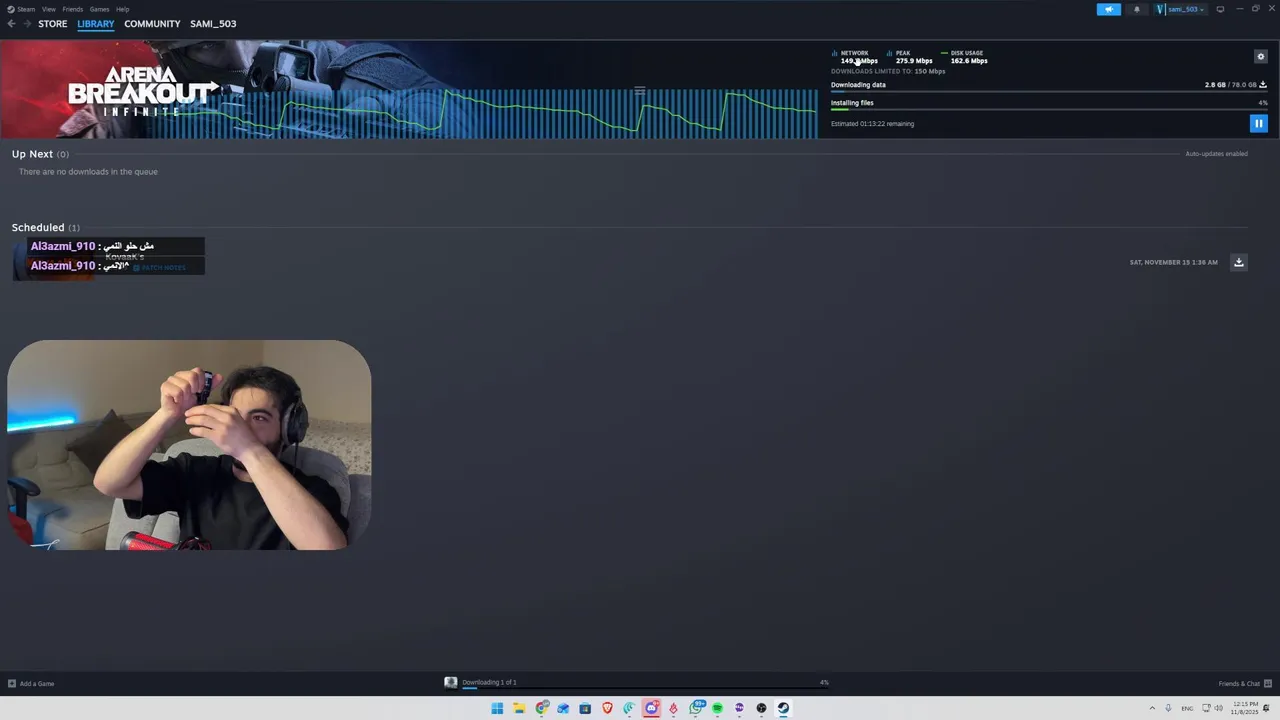1280x720 pixels.
Task: Click the ENG language indicator
Action: [1187, 708]
